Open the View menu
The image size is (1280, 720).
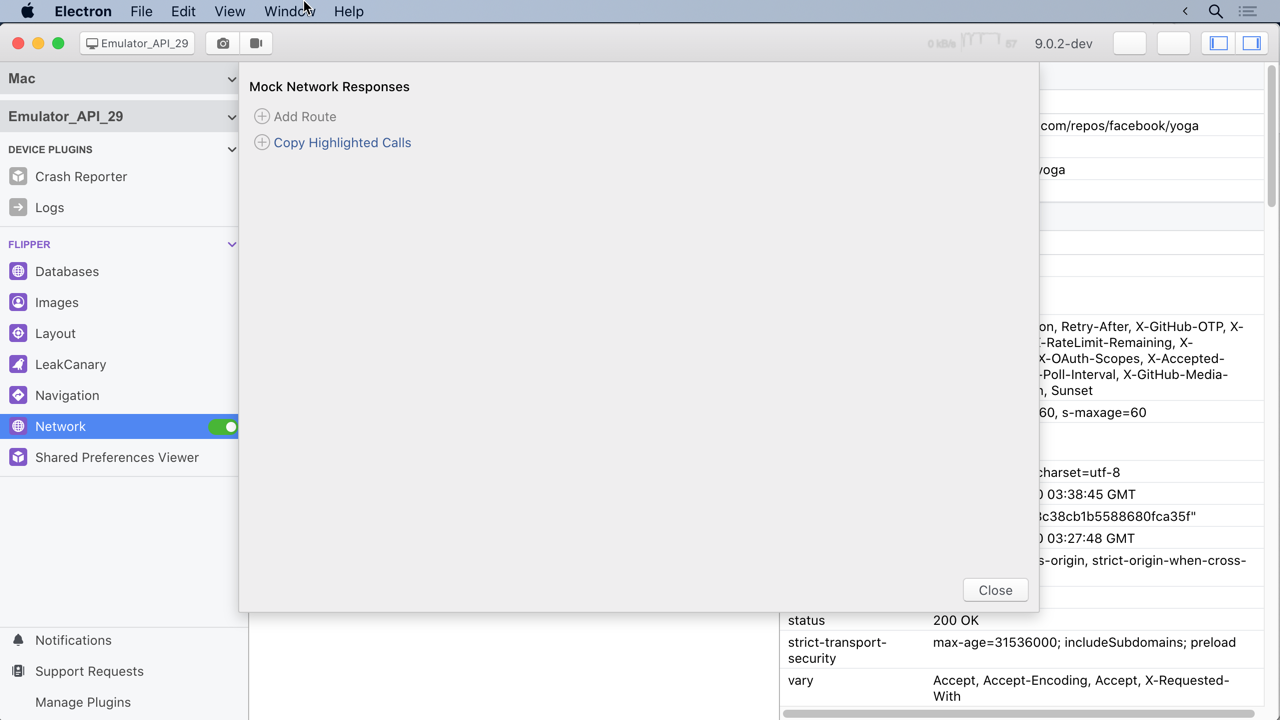(229, 11)
